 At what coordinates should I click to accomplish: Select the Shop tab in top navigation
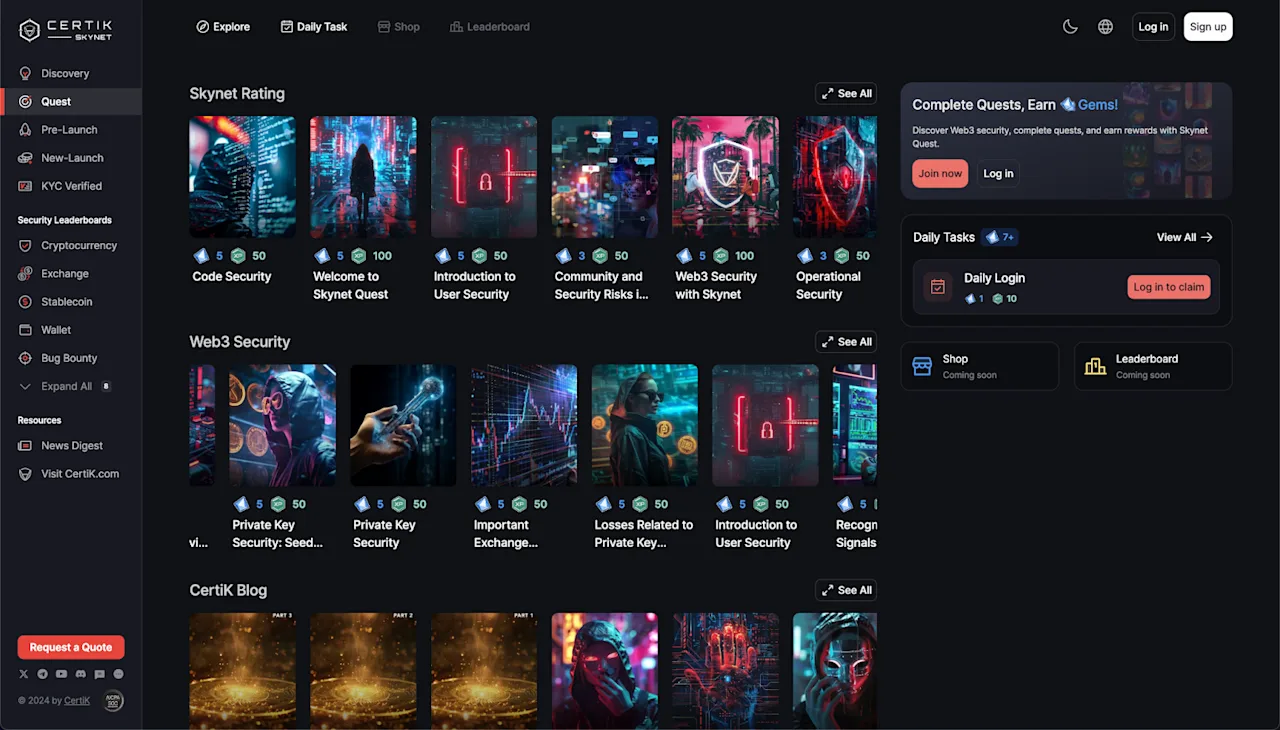398,27
